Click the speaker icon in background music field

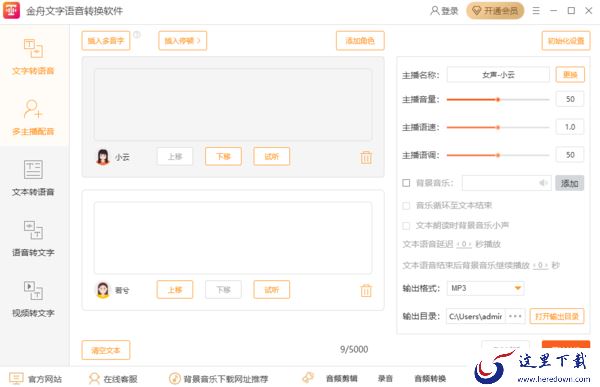click(x=543, y=183)
